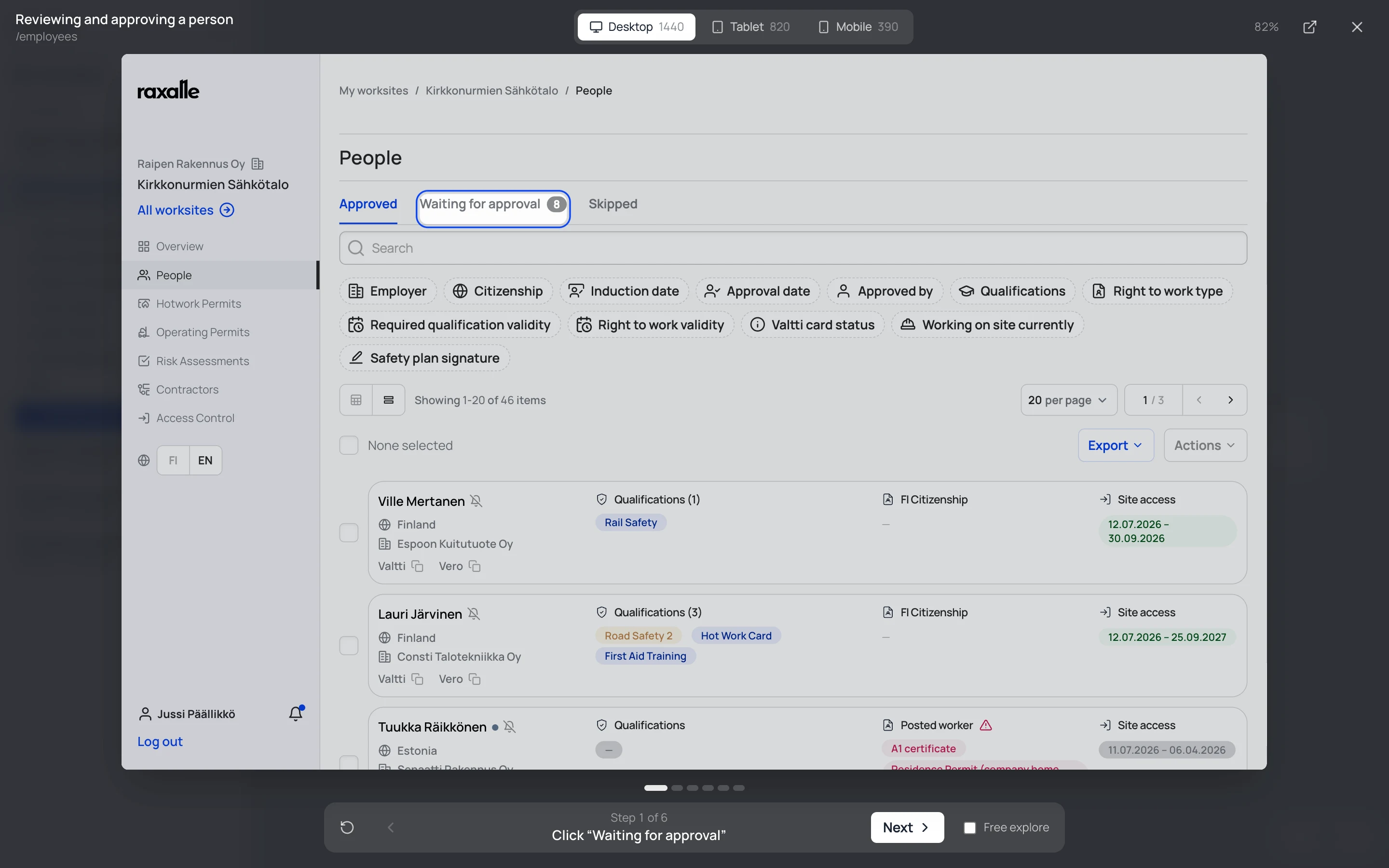
Task: Open the Safety plan signature filter
Action: [x=425, y=358]
